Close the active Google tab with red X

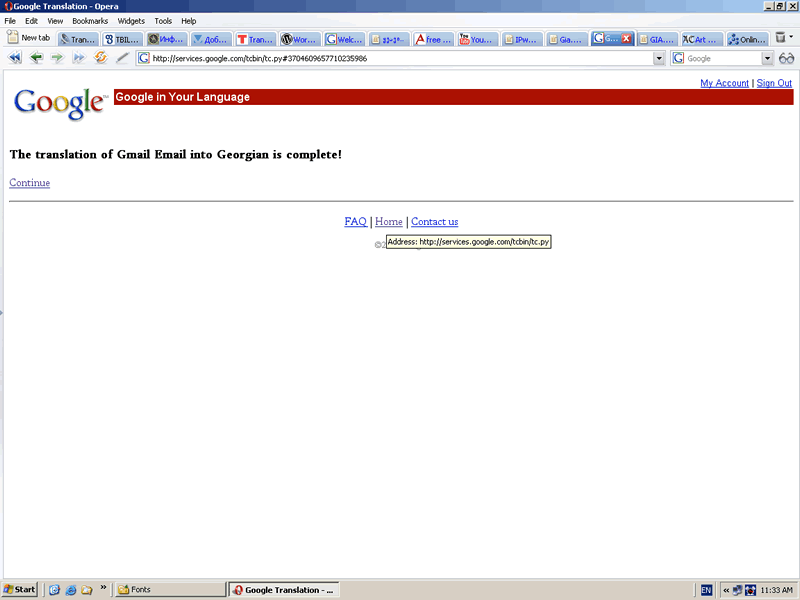tap(627, 39)
